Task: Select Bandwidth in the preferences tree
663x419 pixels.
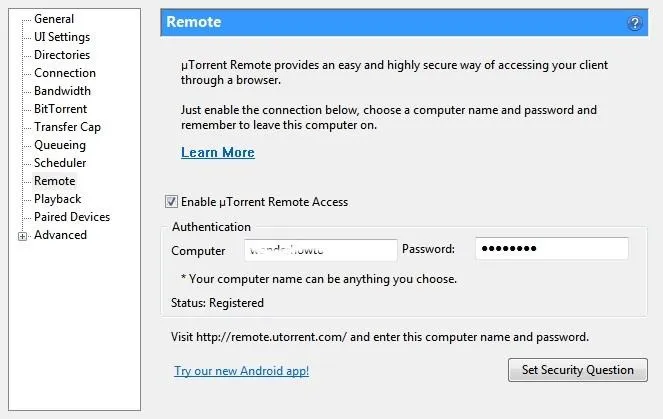Action: pos(63,91)
